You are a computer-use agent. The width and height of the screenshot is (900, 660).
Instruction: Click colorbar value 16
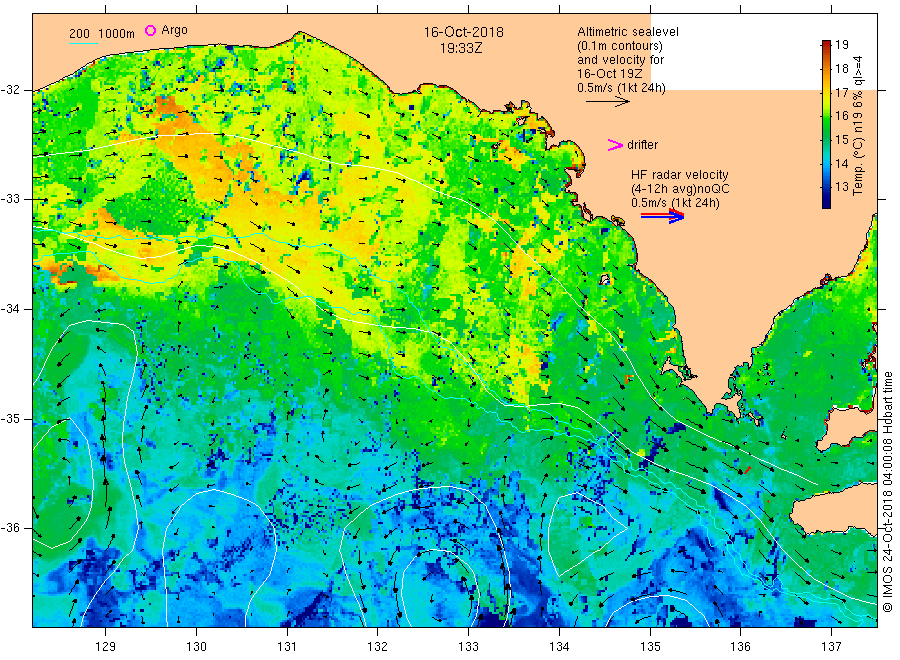click(841, 116)
